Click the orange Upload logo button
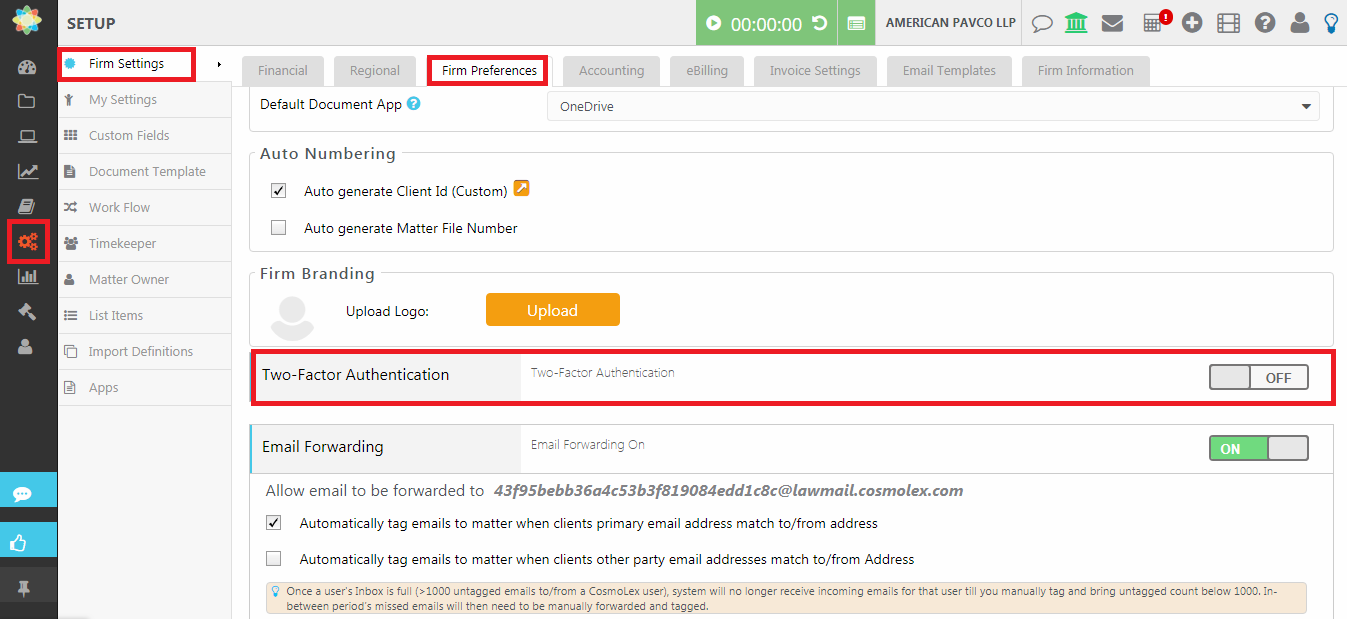1347x619 pixels. coord(552,310)
